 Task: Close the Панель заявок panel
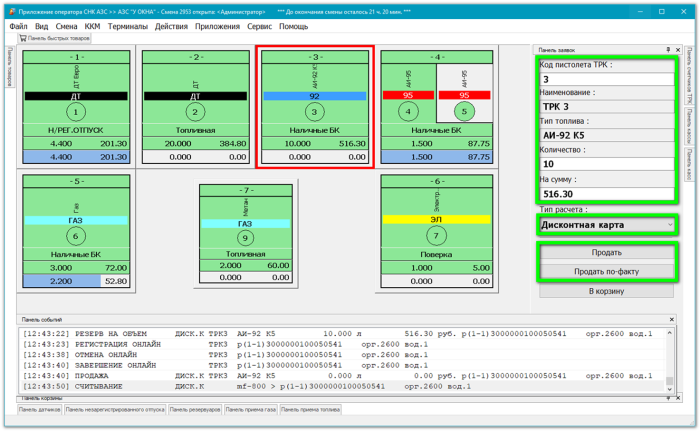coord(678,50)
